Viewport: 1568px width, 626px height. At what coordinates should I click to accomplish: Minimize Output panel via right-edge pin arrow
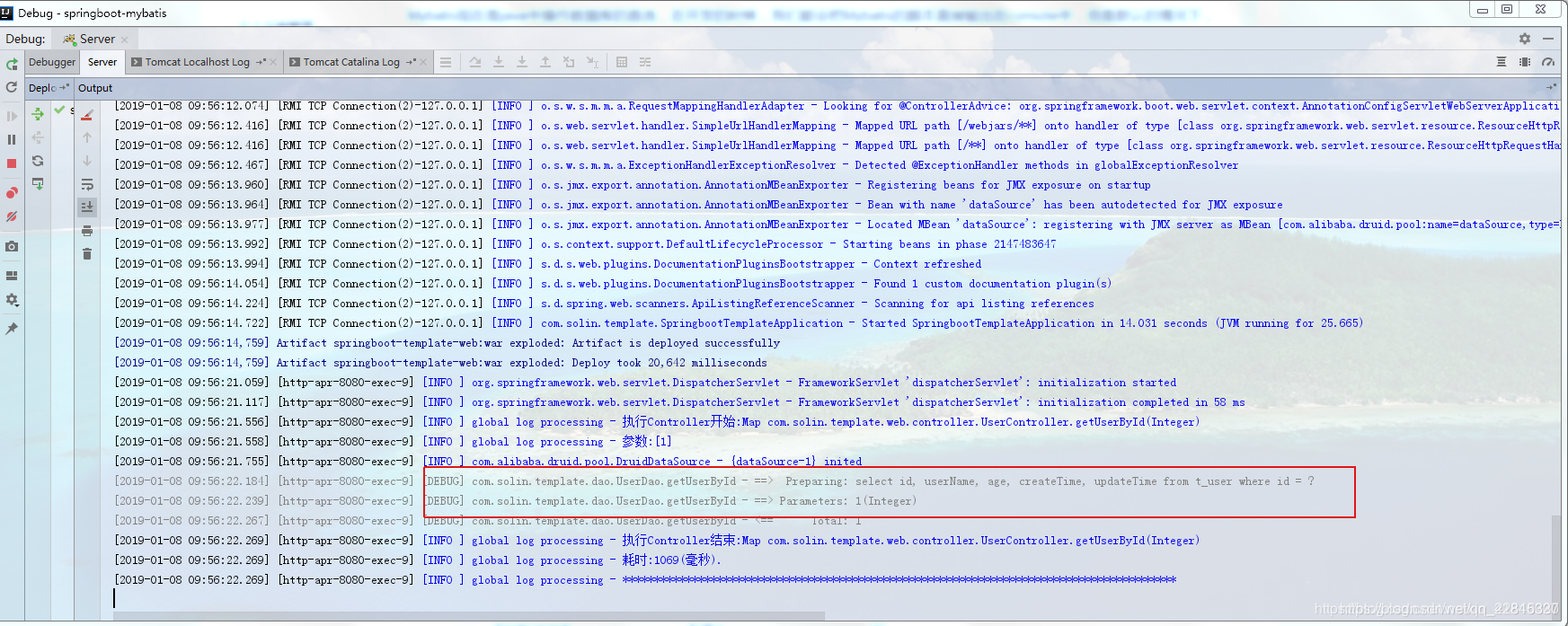coord(1551,88)
